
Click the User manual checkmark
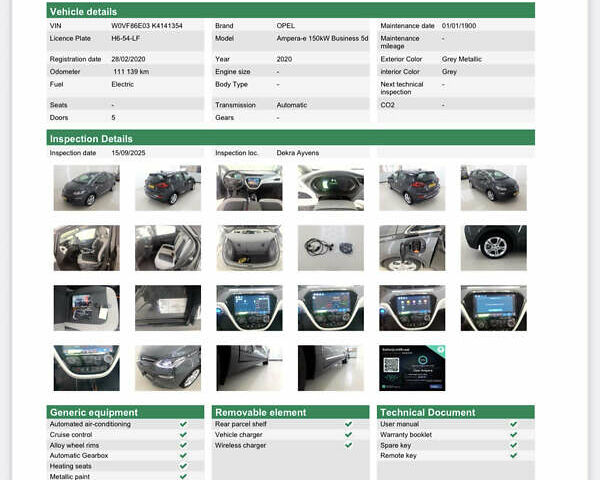513,424
